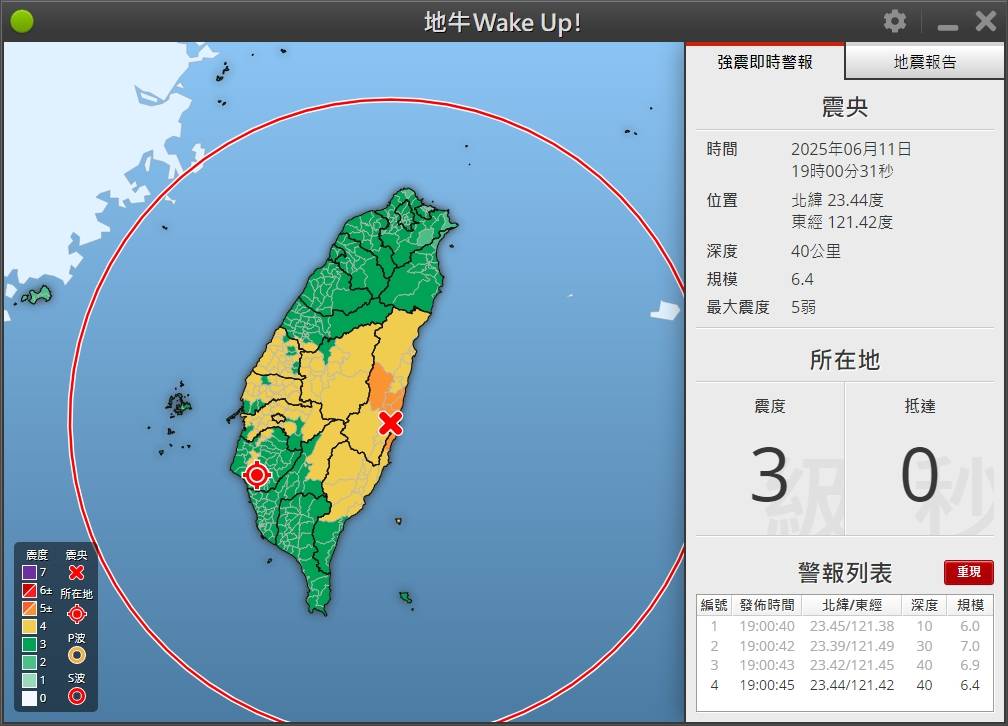This screenshot has height=726, width=1008.
Task: Click the 規模 column header in alert table
Action: [x=970, y=605]
